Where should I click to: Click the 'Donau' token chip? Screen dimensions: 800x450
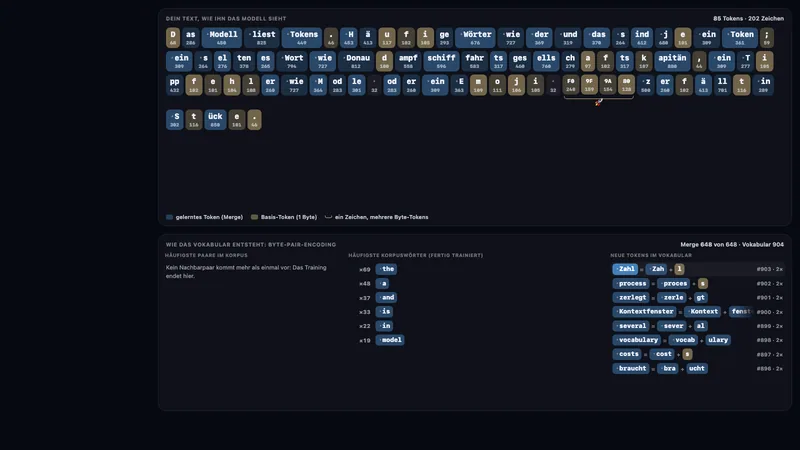tap(356, 61)
